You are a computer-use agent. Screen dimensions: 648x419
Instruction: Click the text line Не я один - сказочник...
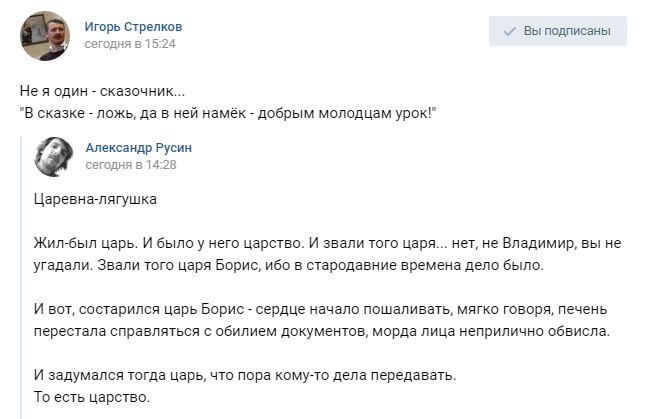102,91
